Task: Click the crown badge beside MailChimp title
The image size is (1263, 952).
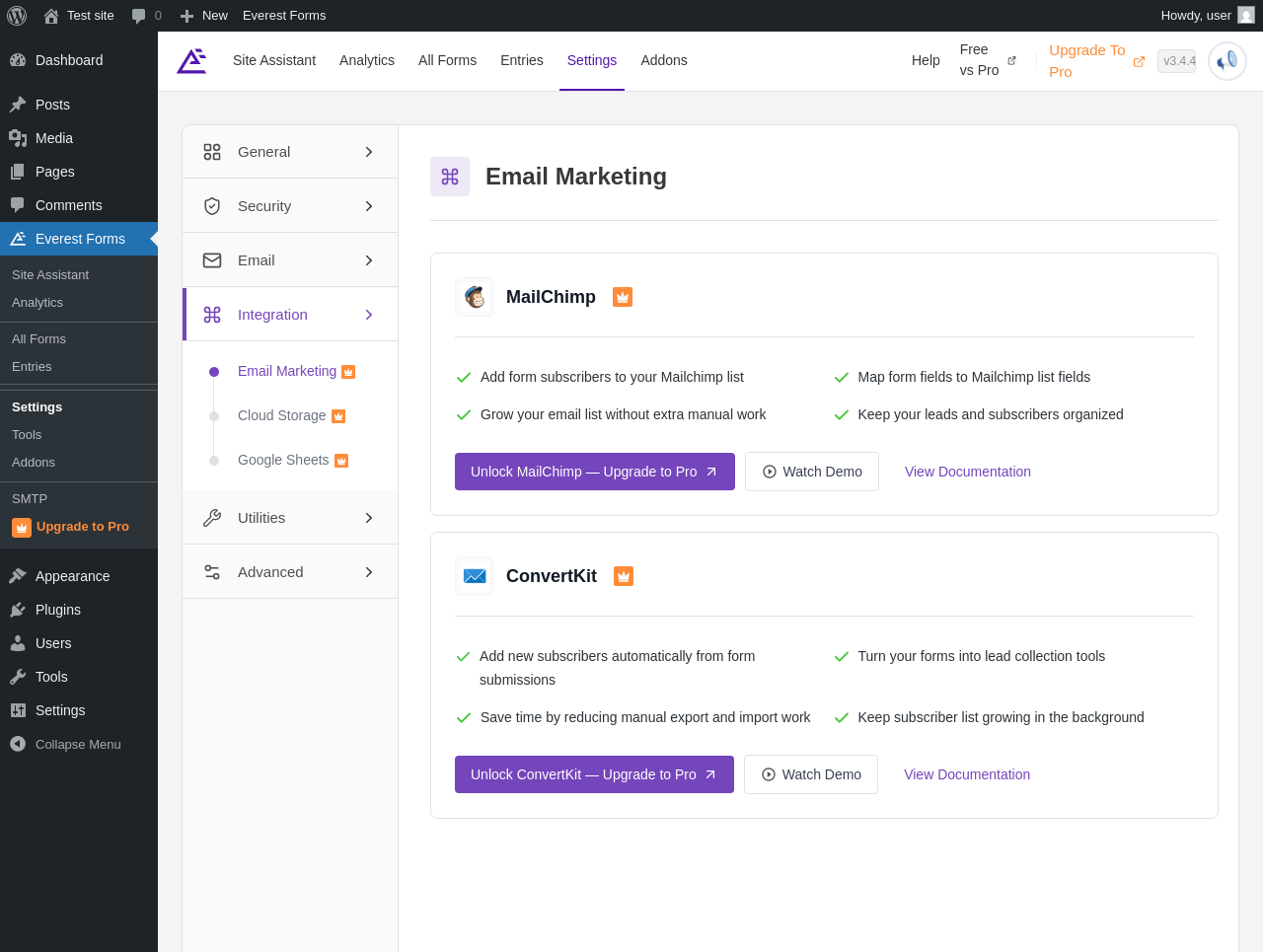Action: coord(623,297)
